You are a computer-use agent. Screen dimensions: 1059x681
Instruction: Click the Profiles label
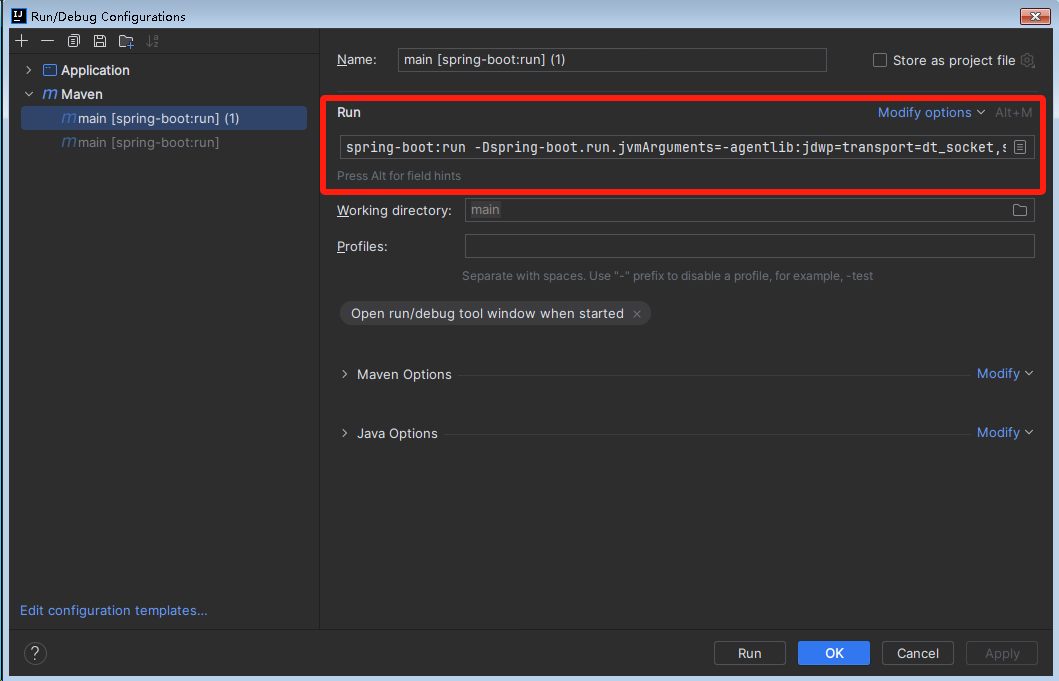coord(362,247)
